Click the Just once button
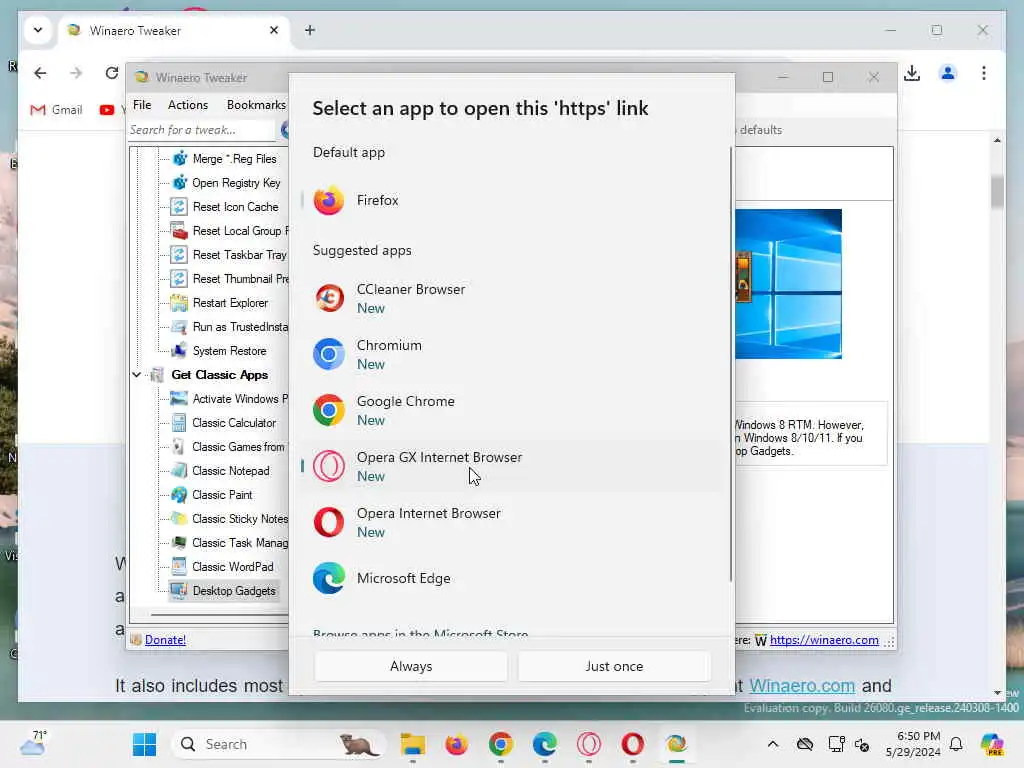 tap(614, 666)
